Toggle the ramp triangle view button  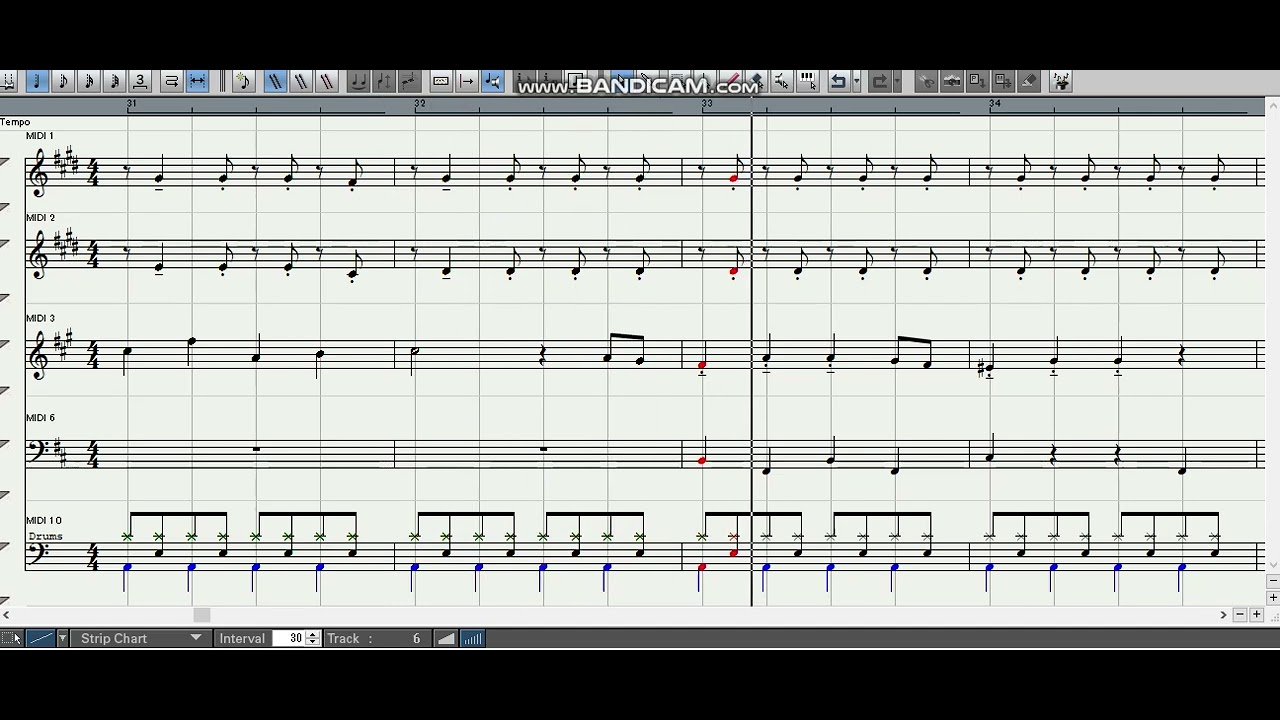(446, 638)
